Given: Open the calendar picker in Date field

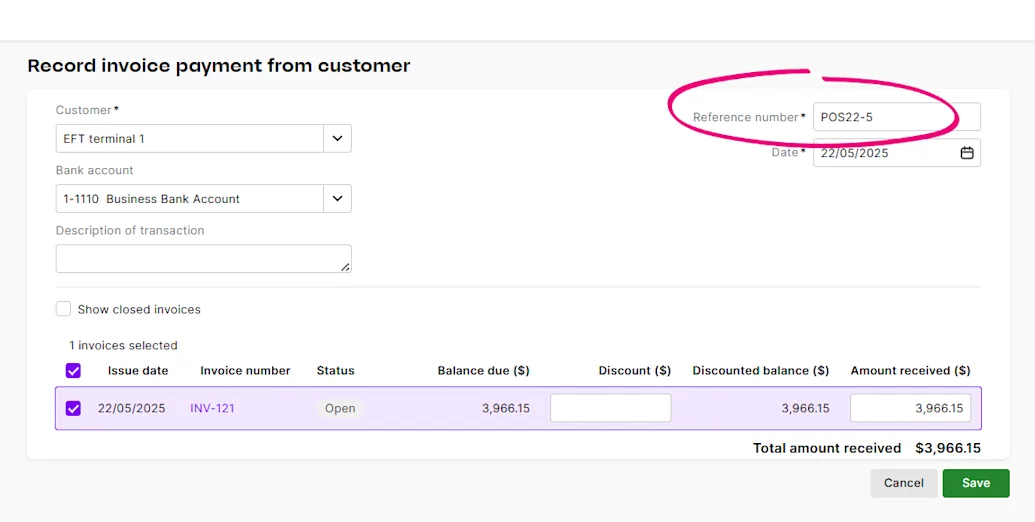Looking at the screenshot, I should (x=966, y=153).
